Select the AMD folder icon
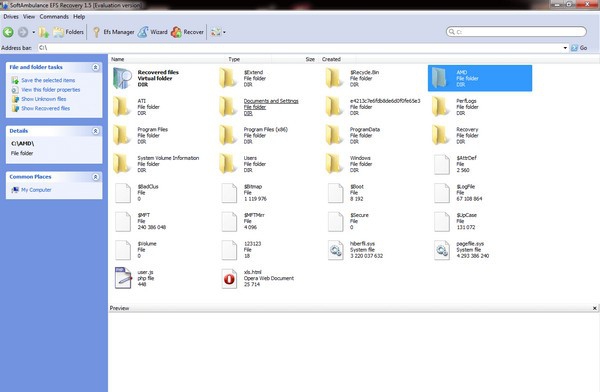This screenshot has height=392, width=600. tap(441, 78)
